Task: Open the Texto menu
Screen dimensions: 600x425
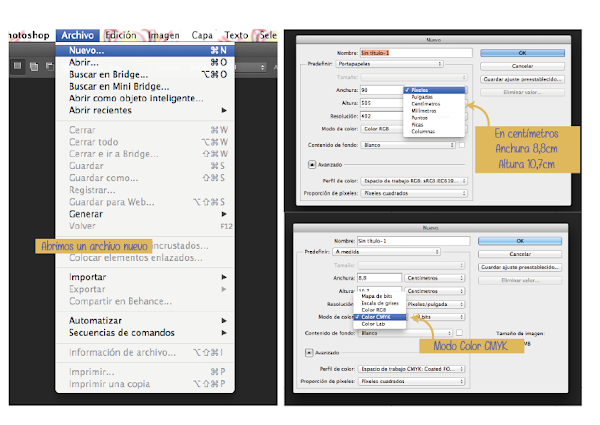Action: 236,35
